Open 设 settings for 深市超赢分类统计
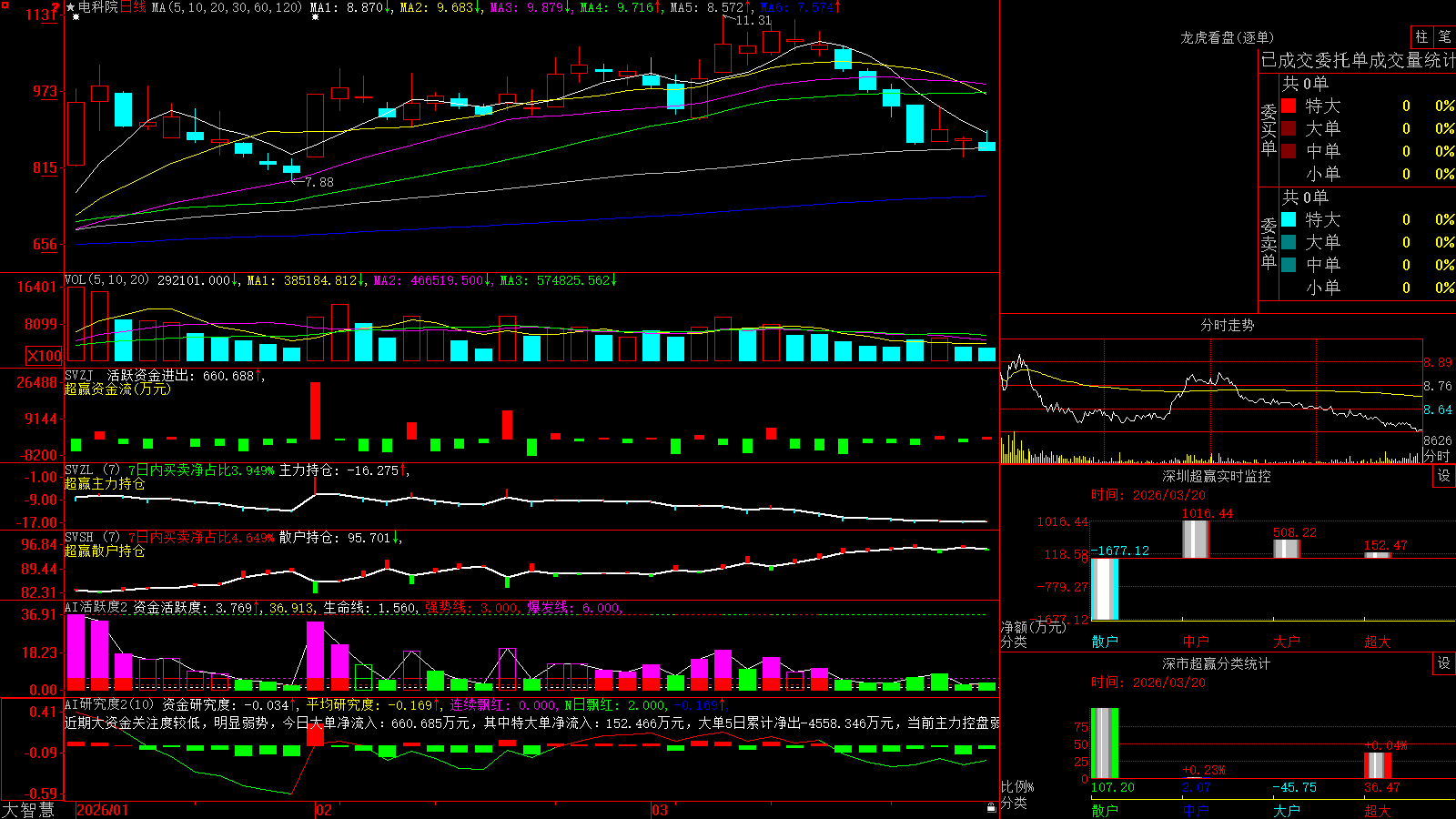1456x819 pixels. [x=1444, y=663]
